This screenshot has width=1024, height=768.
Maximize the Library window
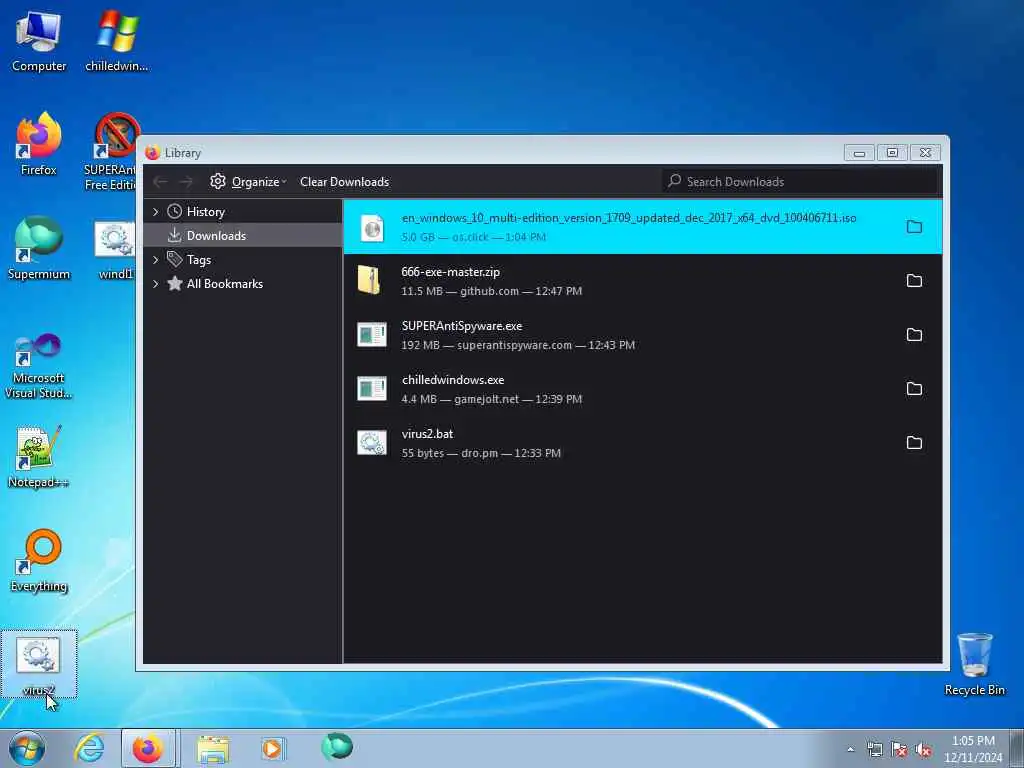click(892, 153)
